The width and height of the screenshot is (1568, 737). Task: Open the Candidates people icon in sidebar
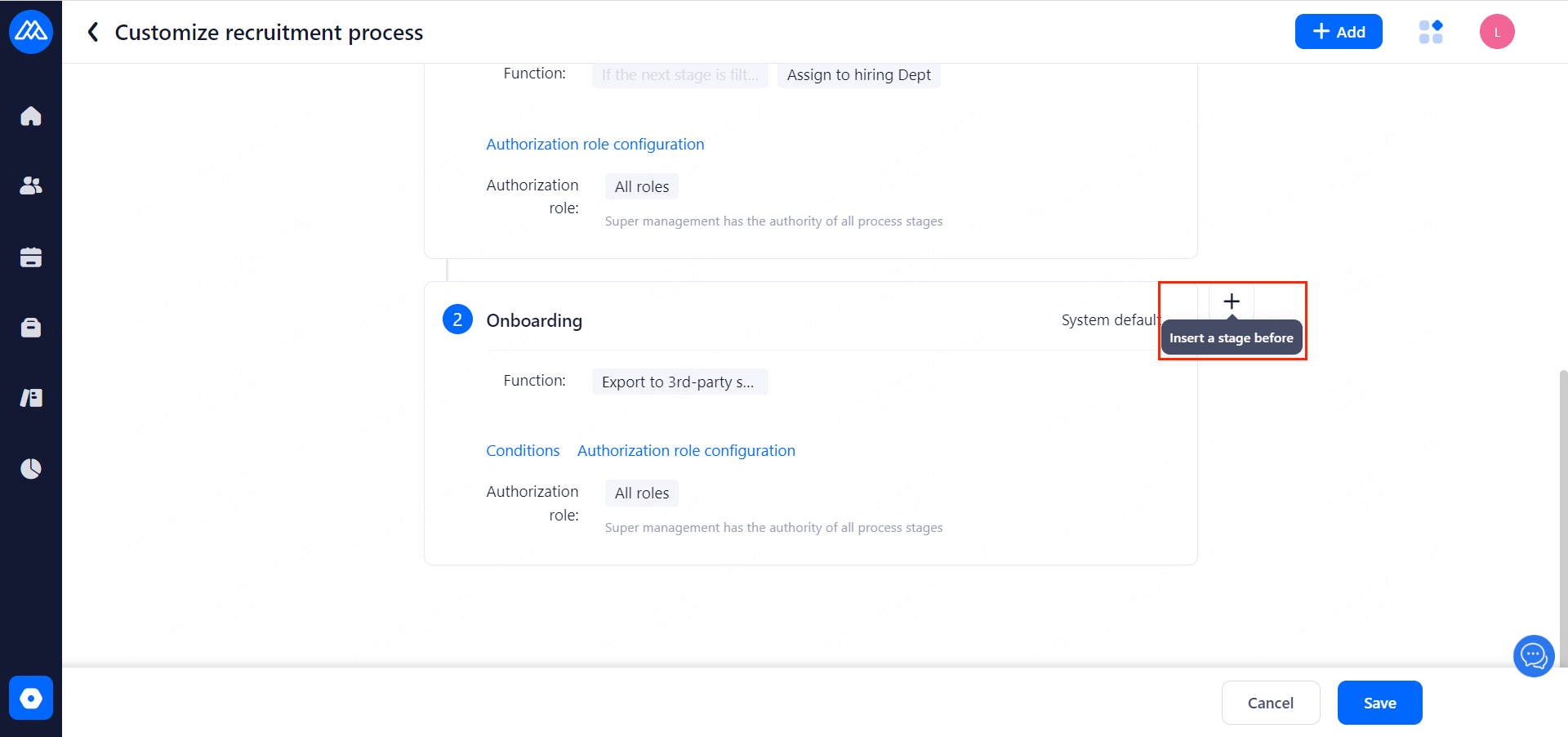31,186
